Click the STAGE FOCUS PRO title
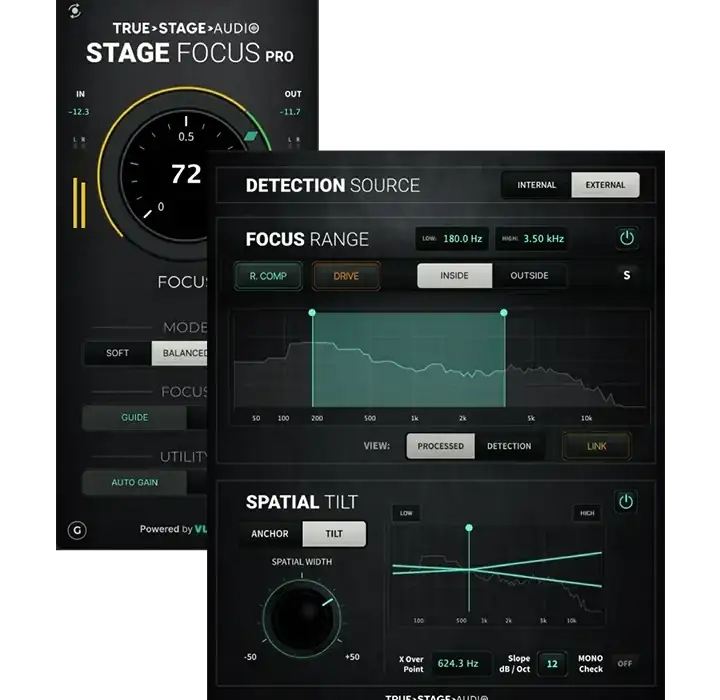720x700 pixels. point(190,52)
